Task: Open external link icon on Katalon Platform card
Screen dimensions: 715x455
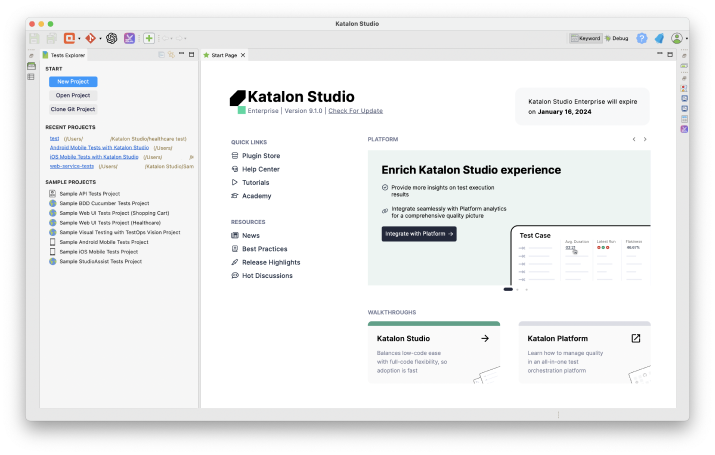Action: (x=635, y=338)
